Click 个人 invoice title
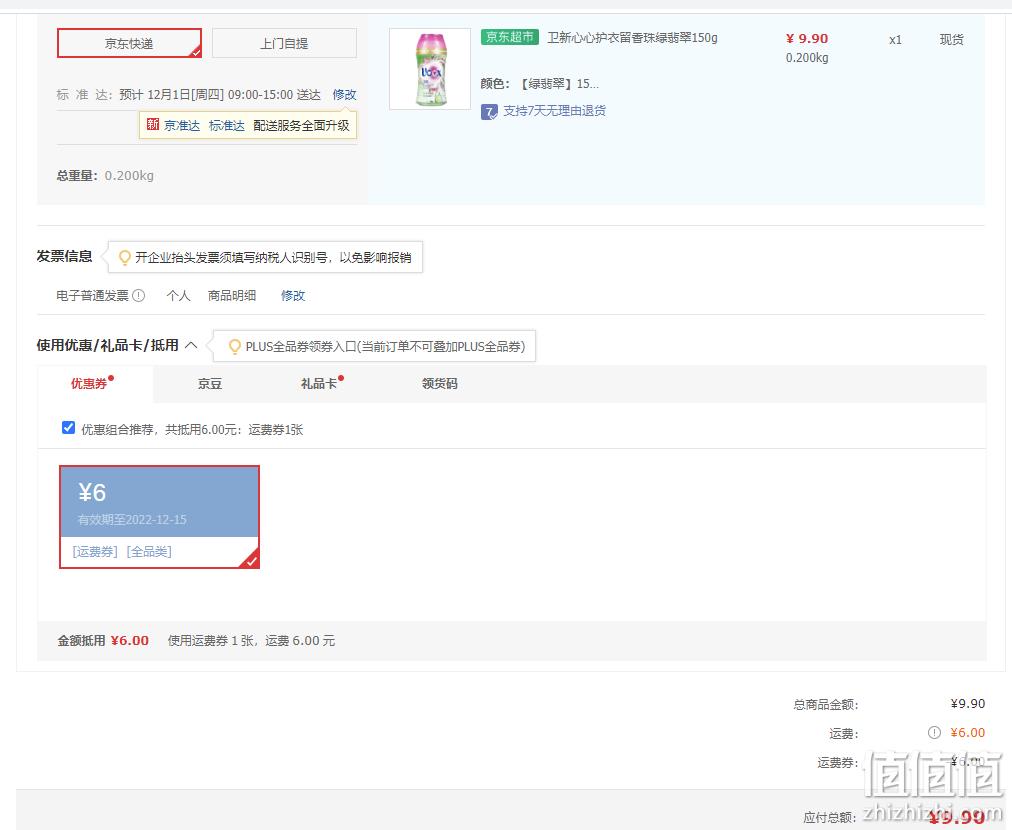The height and width of the screenshot is (830, 1012). pos(178,296)
